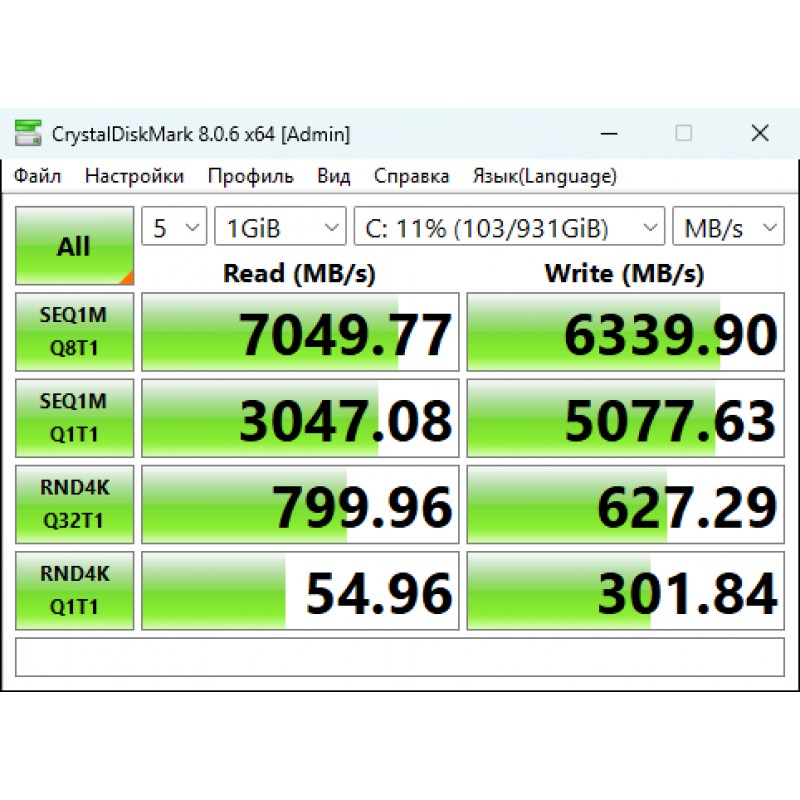Open the Язык(Language) menu
The image size is (800, 800).
(x=544, y=177)
